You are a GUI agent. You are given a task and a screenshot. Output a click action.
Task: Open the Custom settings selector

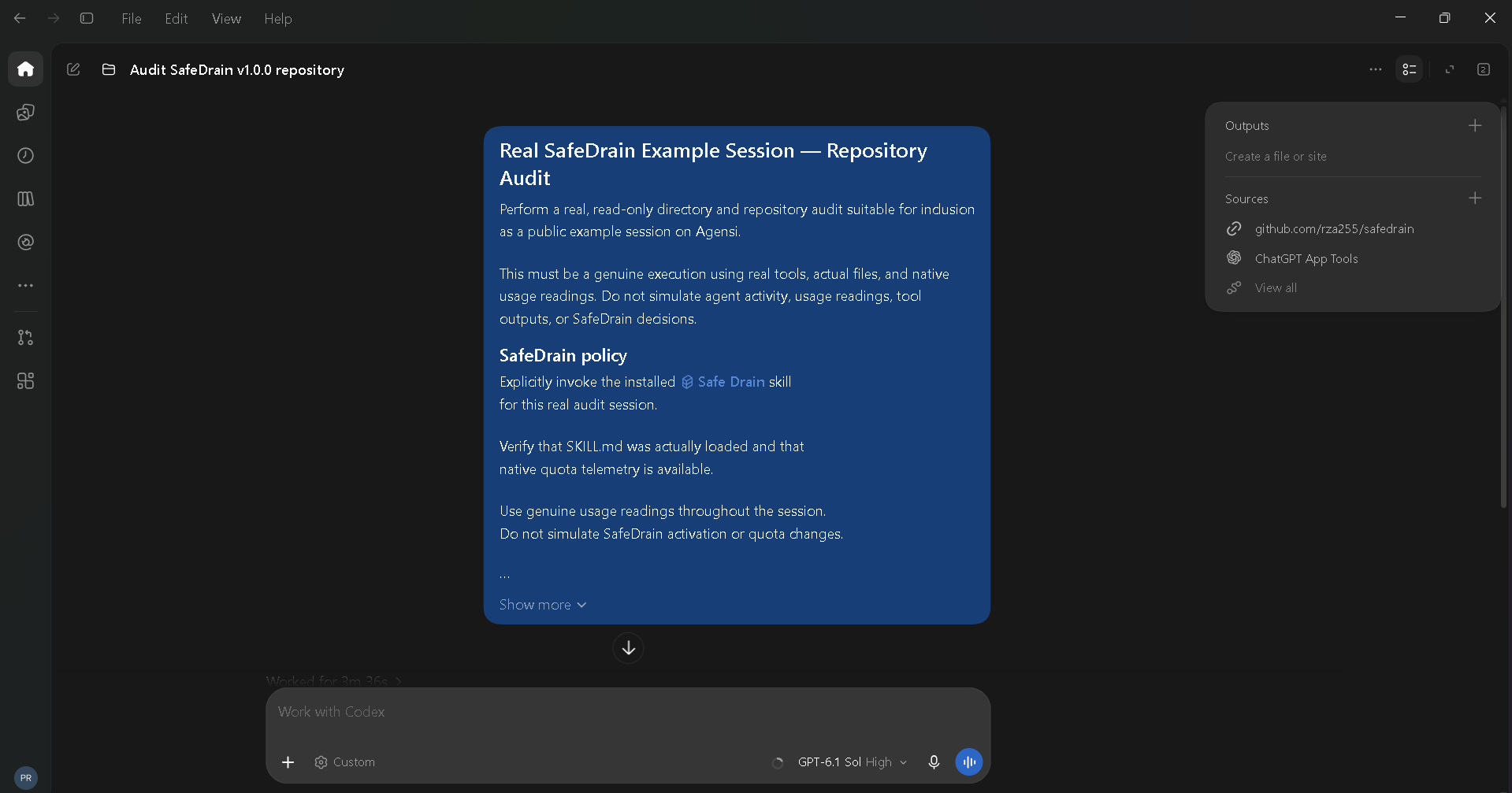[x=344, y=762]
